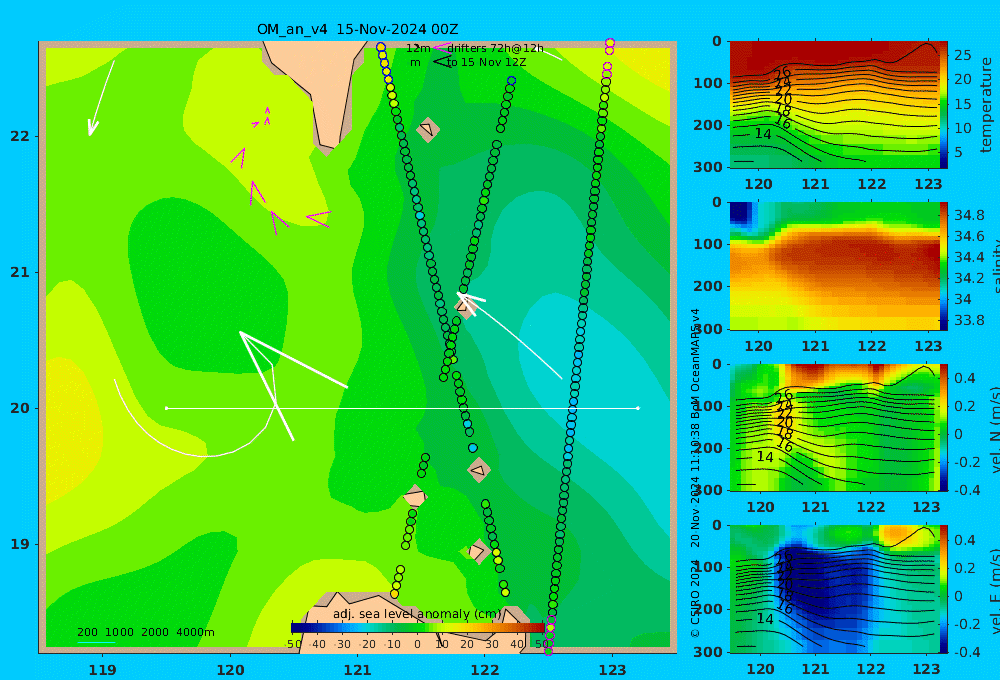
Task: Open the salinity cross-section panel
Action: (834, 266)
